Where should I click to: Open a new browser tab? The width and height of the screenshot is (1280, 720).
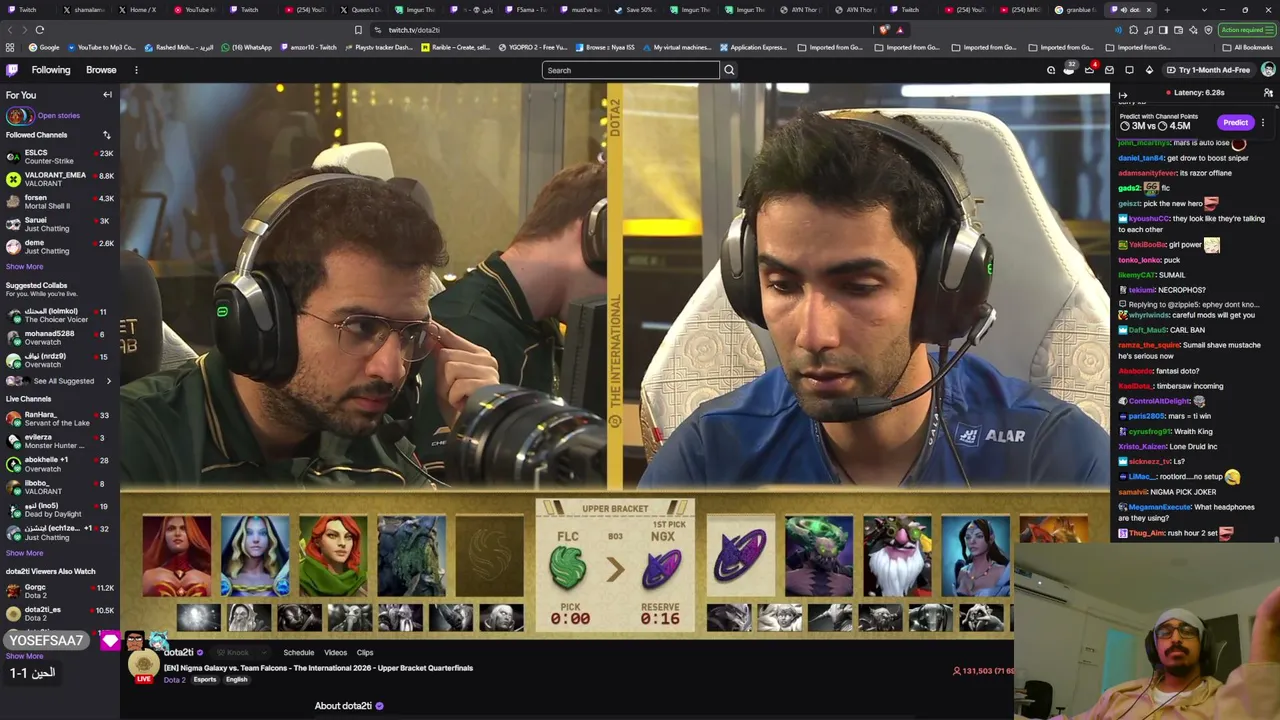(1166, 10)
